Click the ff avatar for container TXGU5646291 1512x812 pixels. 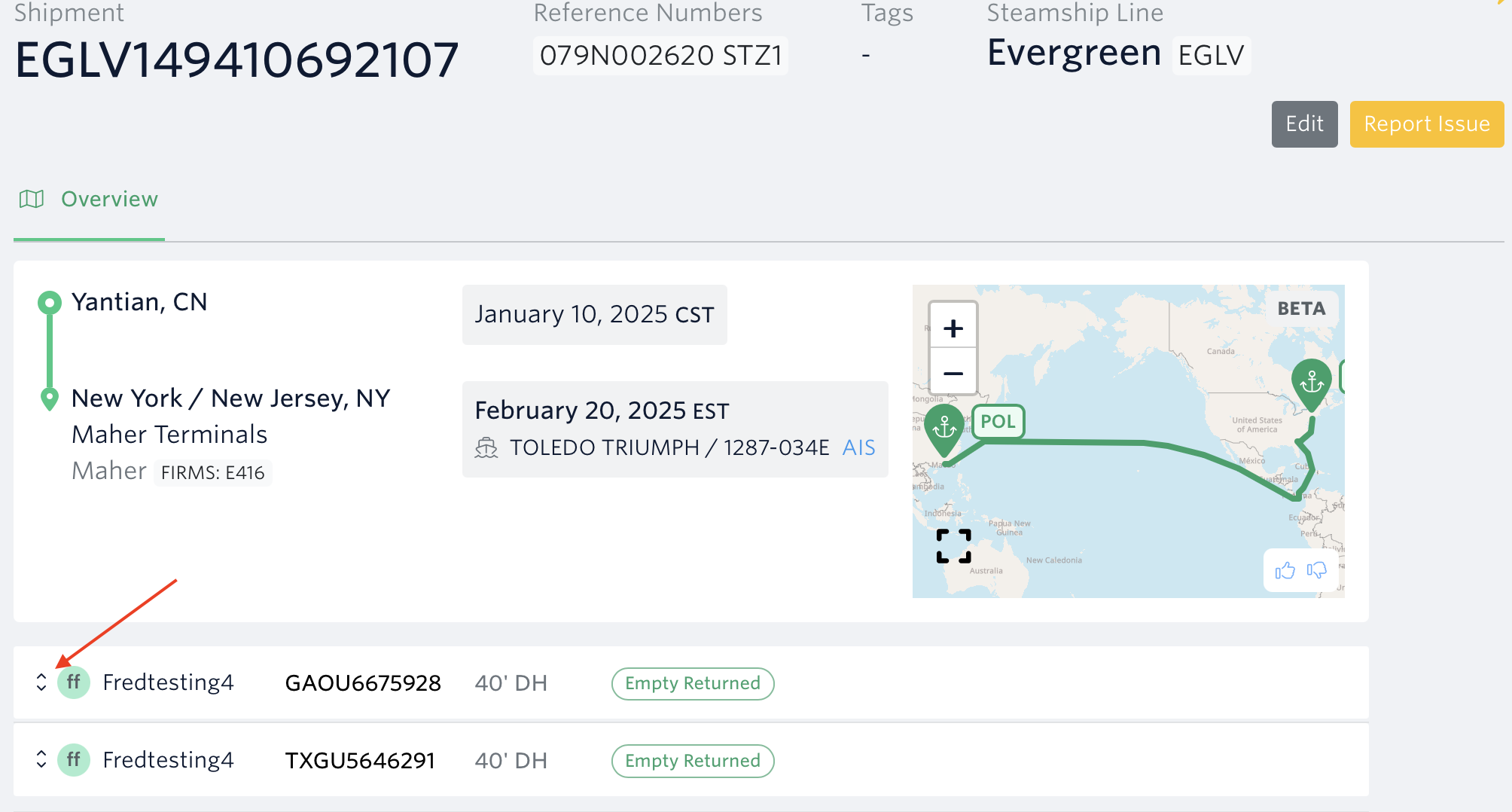74,760
